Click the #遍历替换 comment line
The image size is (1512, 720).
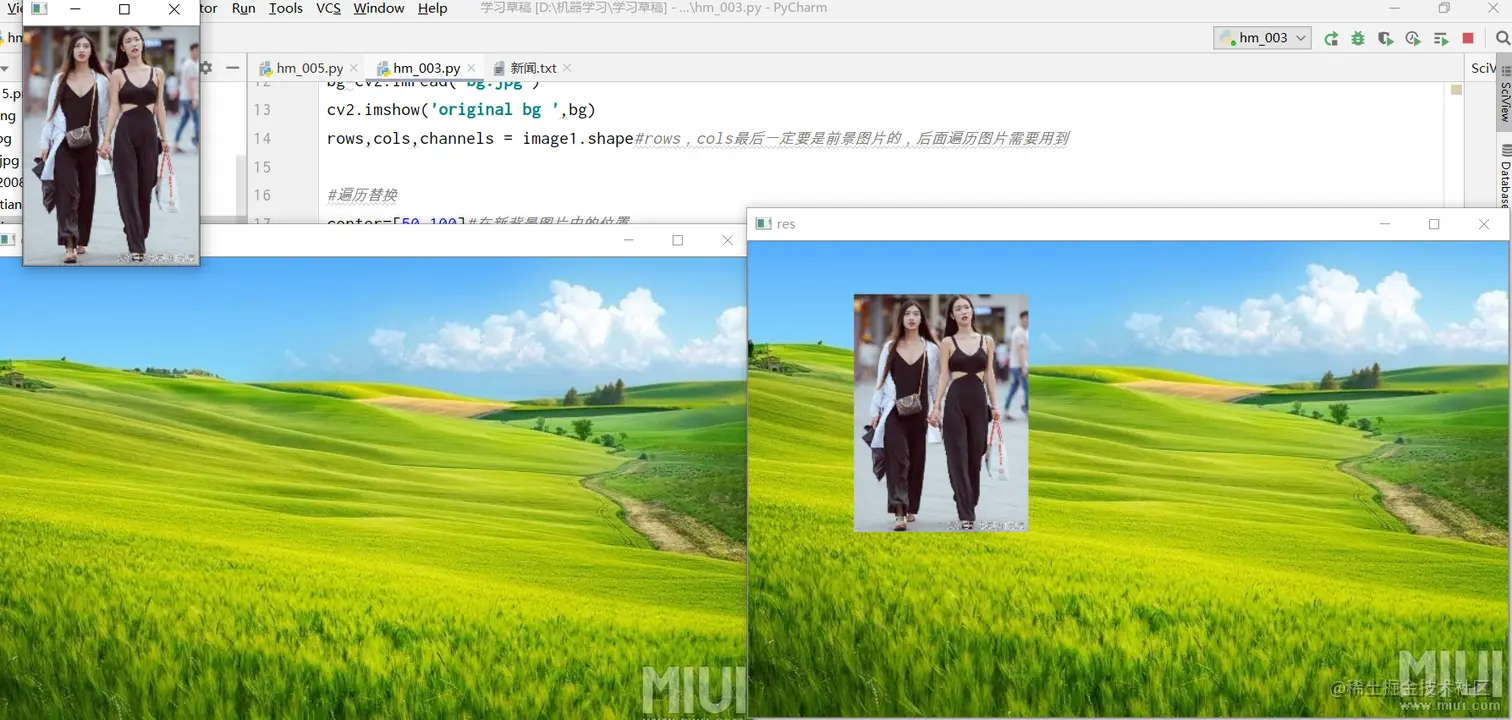coord(362,195)
